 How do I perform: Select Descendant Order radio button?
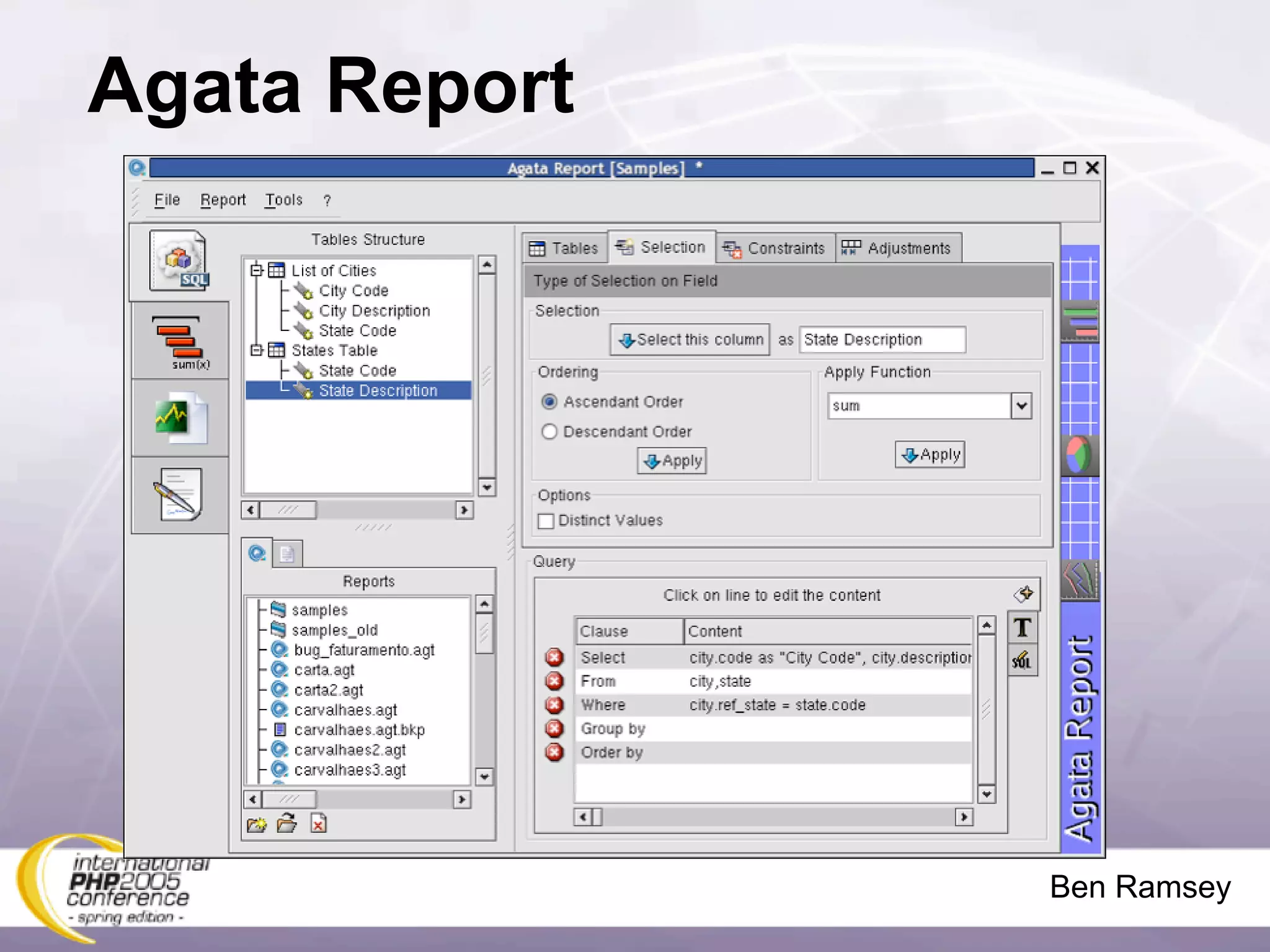[x=549, y=431]
